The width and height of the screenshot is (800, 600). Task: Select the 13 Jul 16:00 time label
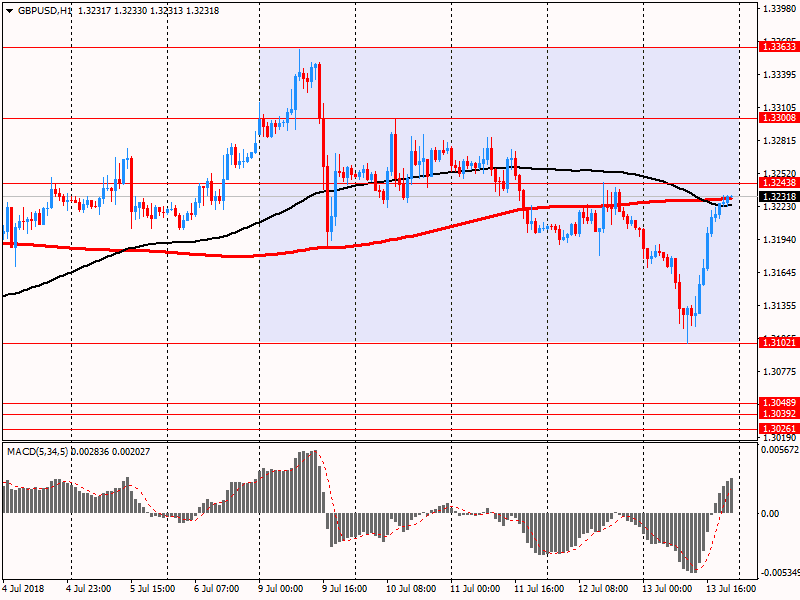pos(731,589)
